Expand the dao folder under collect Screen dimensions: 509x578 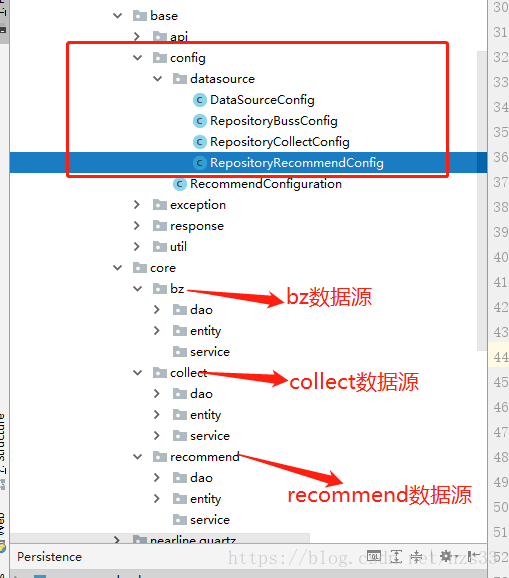coord(157,394)
